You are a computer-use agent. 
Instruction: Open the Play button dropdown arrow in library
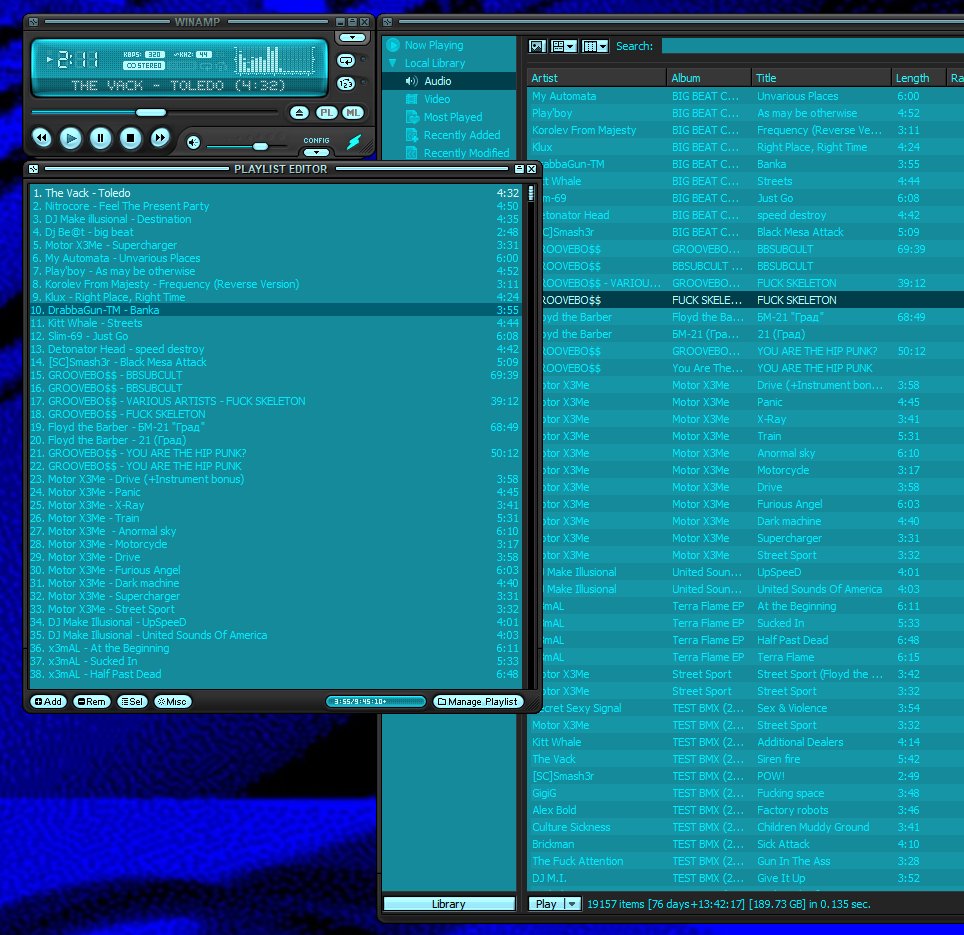[x=572, y=904]
